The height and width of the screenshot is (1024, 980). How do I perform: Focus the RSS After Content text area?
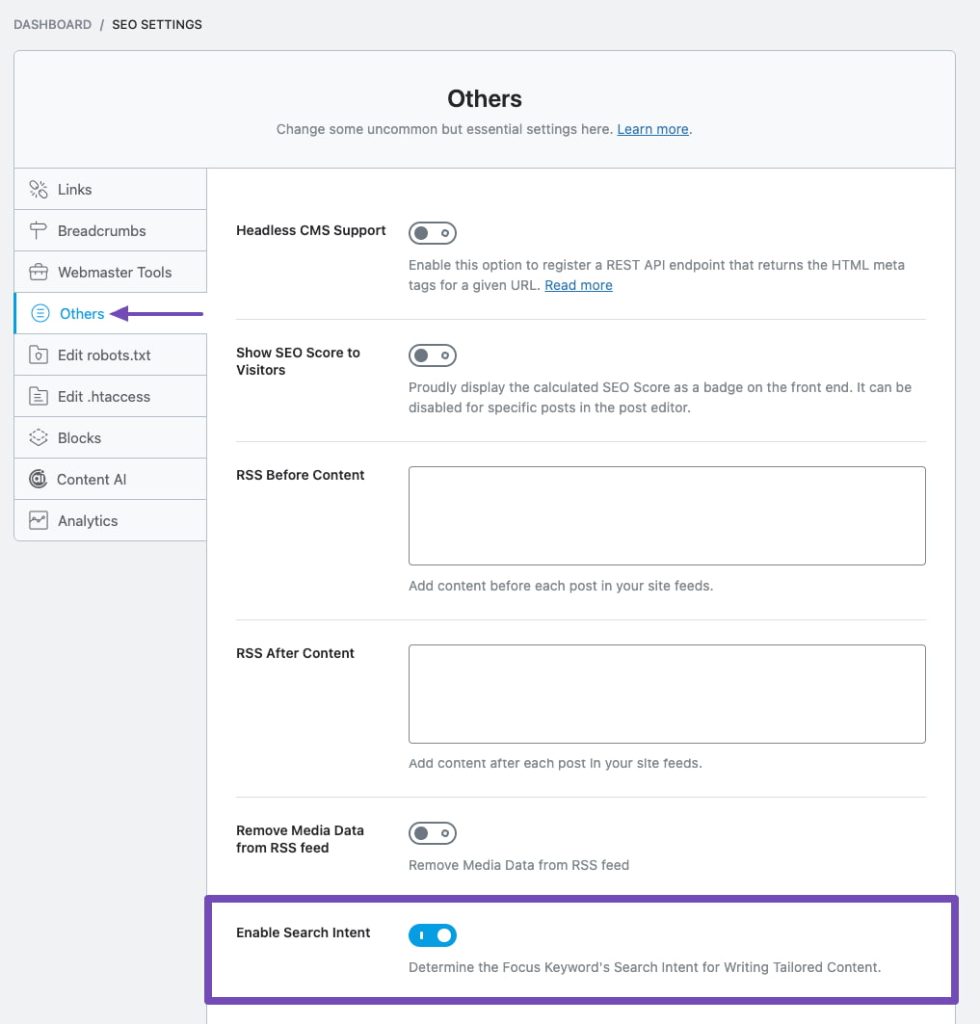coord(666,693)
